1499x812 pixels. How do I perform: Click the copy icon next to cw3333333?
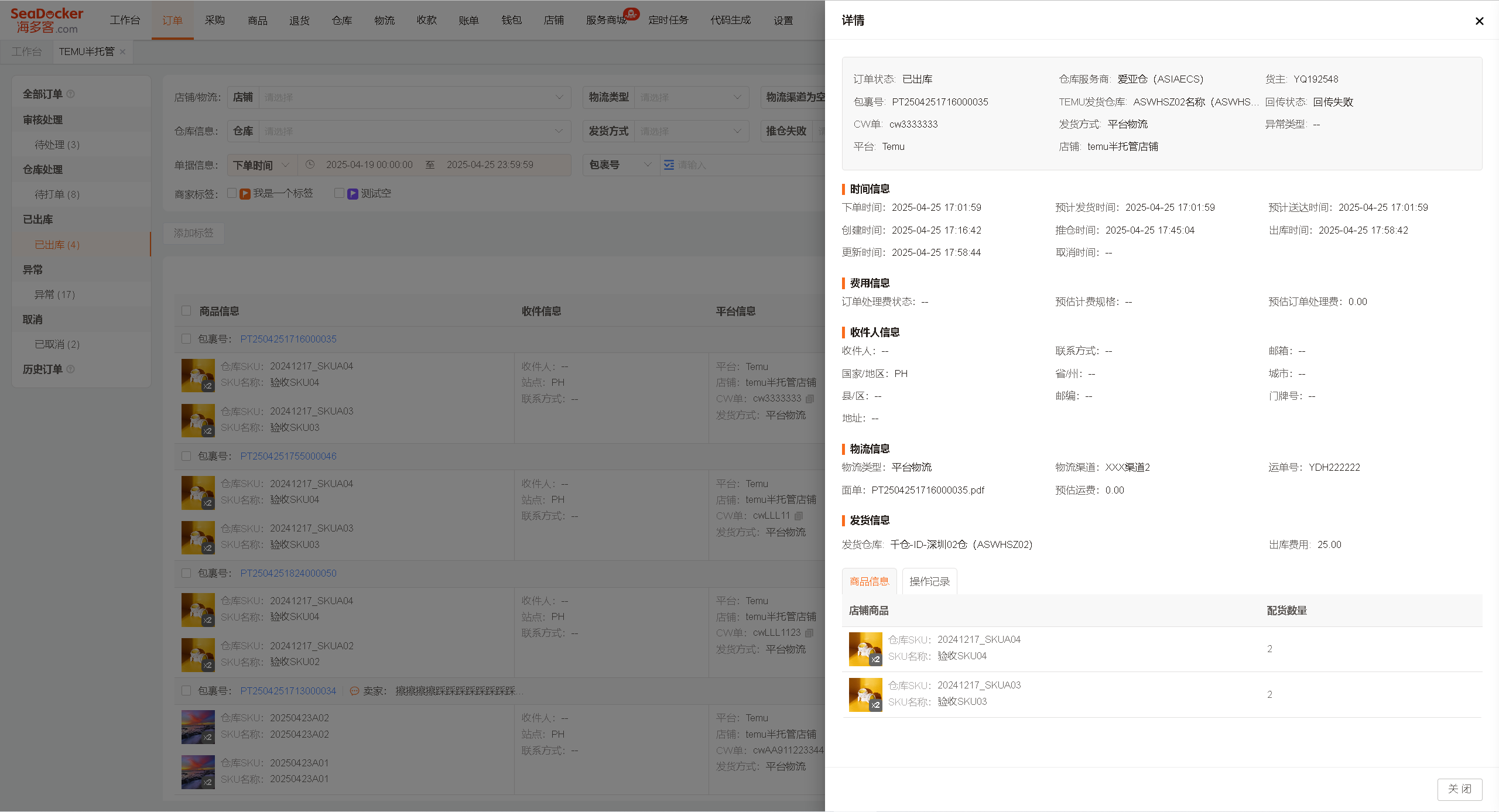click(x=810, y=399)
